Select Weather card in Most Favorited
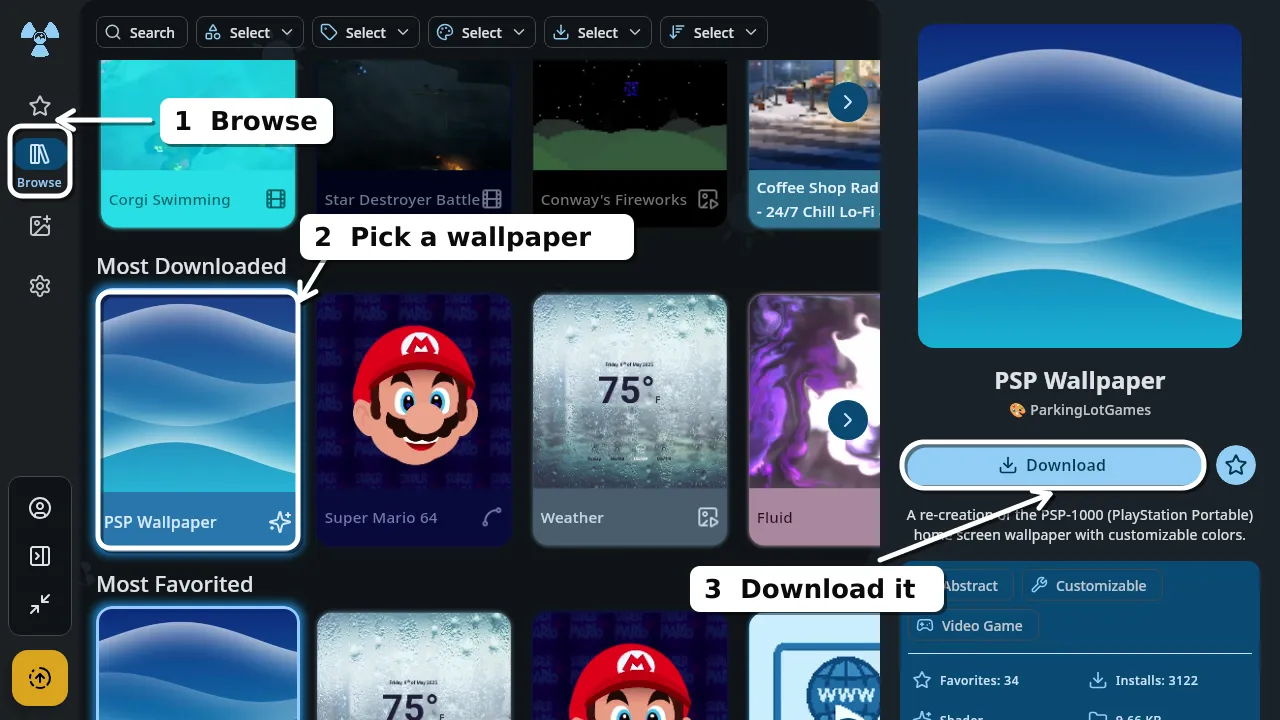1280x720 pixels. 414,666
